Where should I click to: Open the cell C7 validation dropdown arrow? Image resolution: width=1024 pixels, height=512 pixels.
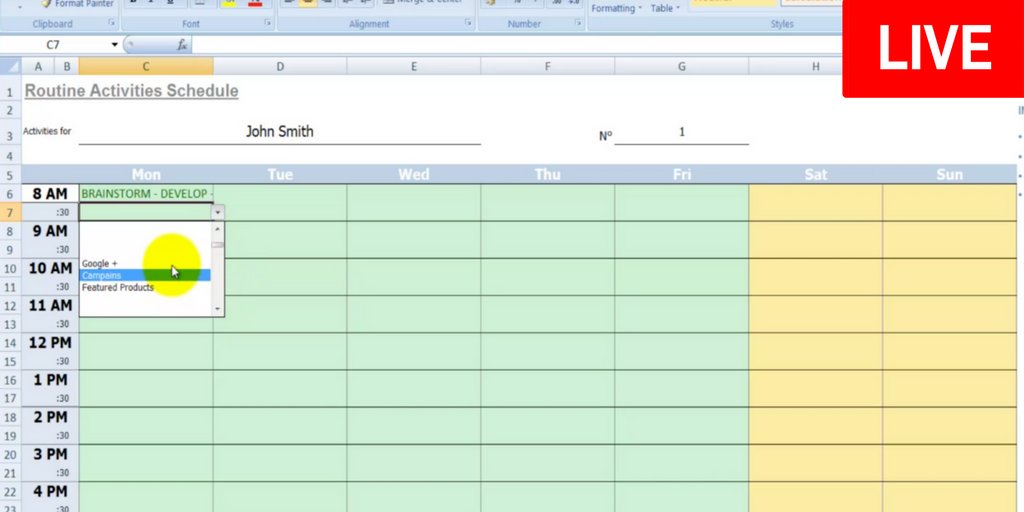(218, 212)
